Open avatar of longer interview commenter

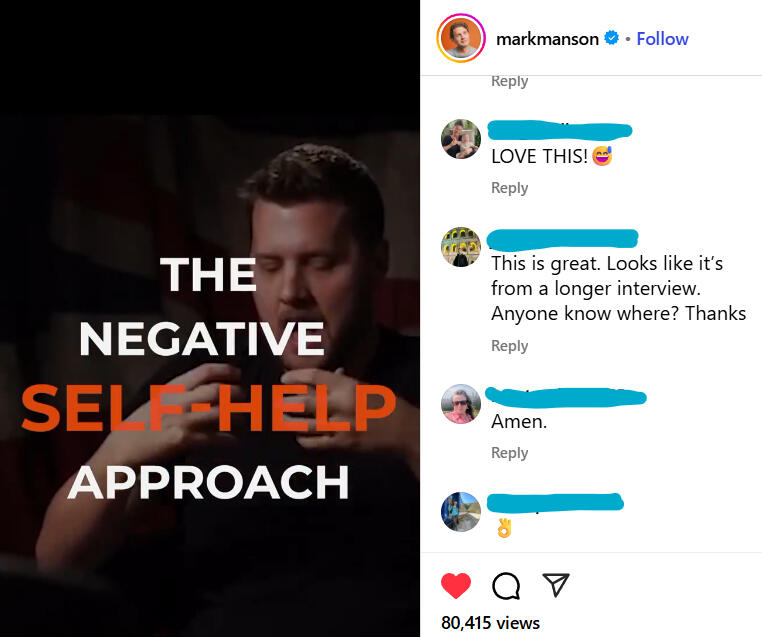pos(461,247)
